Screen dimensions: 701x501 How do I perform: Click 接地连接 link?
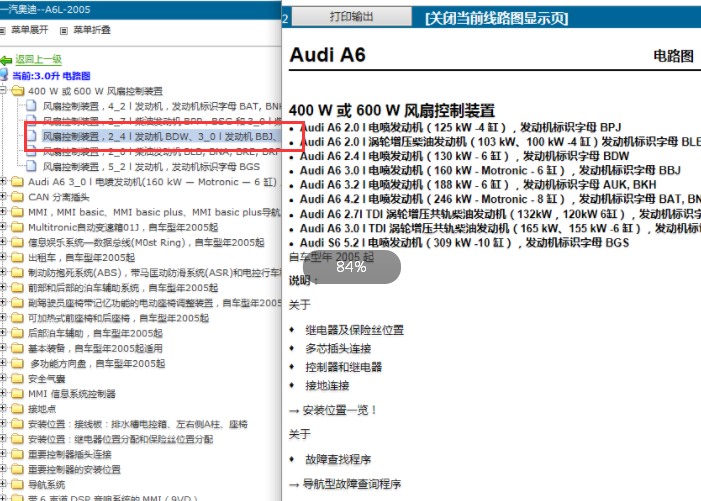coord(327,386)
